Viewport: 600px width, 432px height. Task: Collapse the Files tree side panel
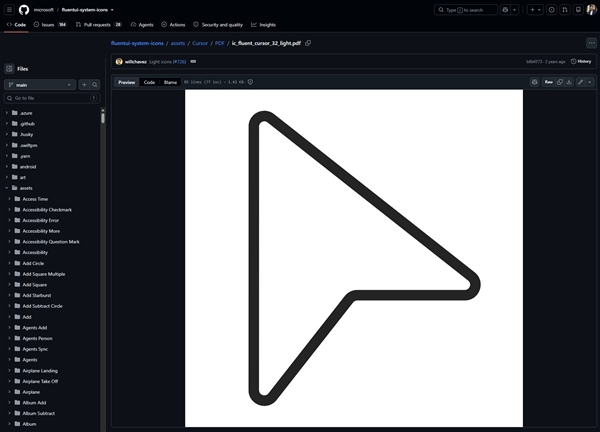click(10, 69)
